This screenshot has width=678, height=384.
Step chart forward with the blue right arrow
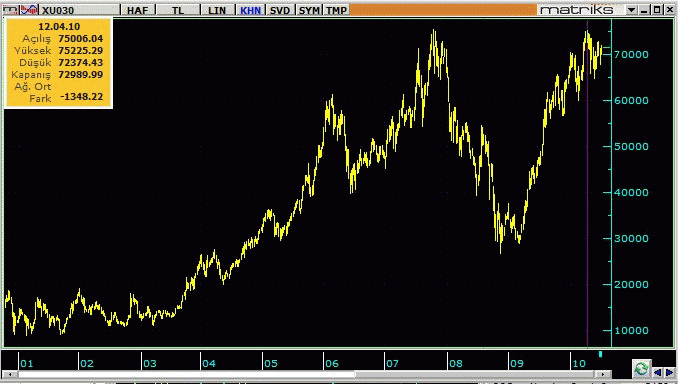pyautogui.click(x=669, y=372)
